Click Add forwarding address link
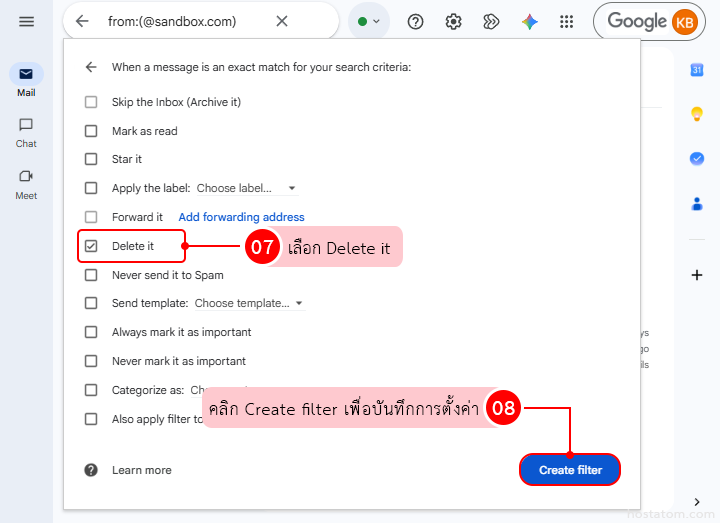This screenshot has height=523, width=720. (241, 217)
